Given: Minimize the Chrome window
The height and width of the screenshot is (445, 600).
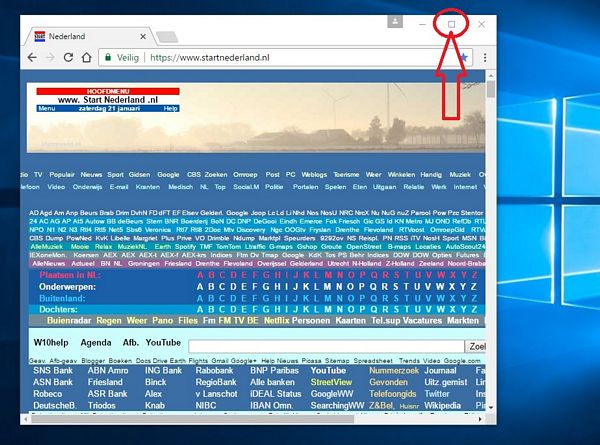Looking at the screenshot, I should (422, 24).
